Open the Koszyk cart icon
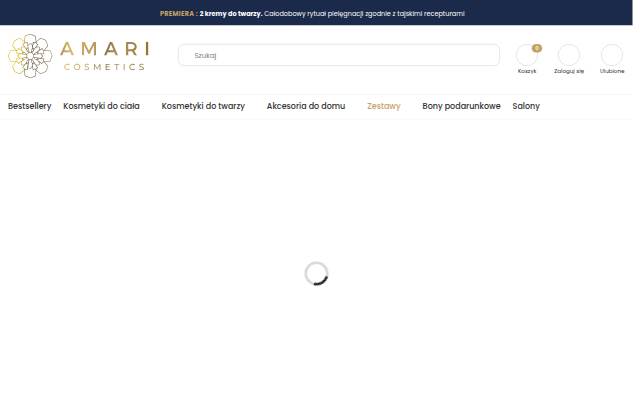 (527, 55)
